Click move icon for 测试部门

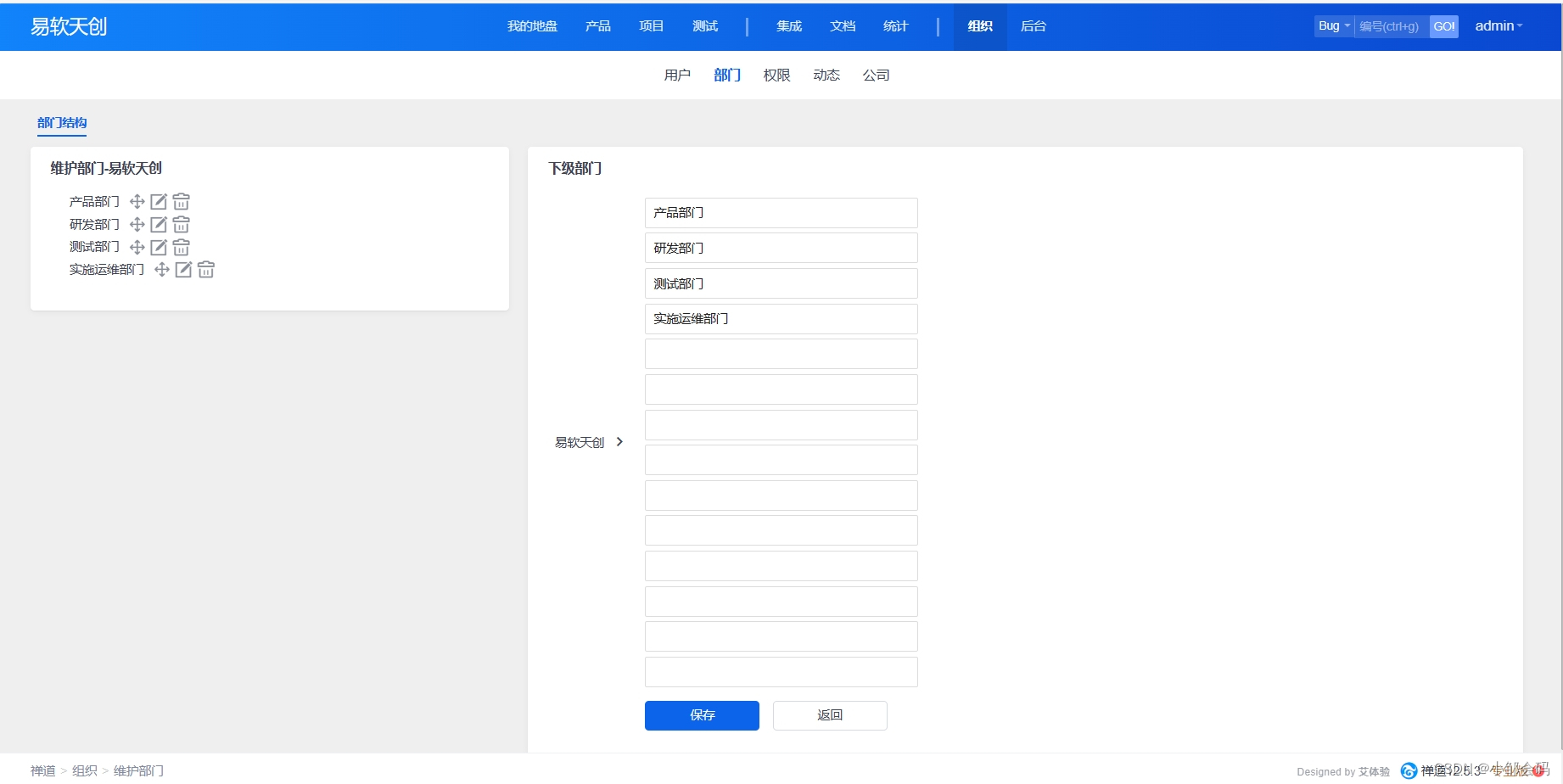pyautogui.click(x=137, y=247)
